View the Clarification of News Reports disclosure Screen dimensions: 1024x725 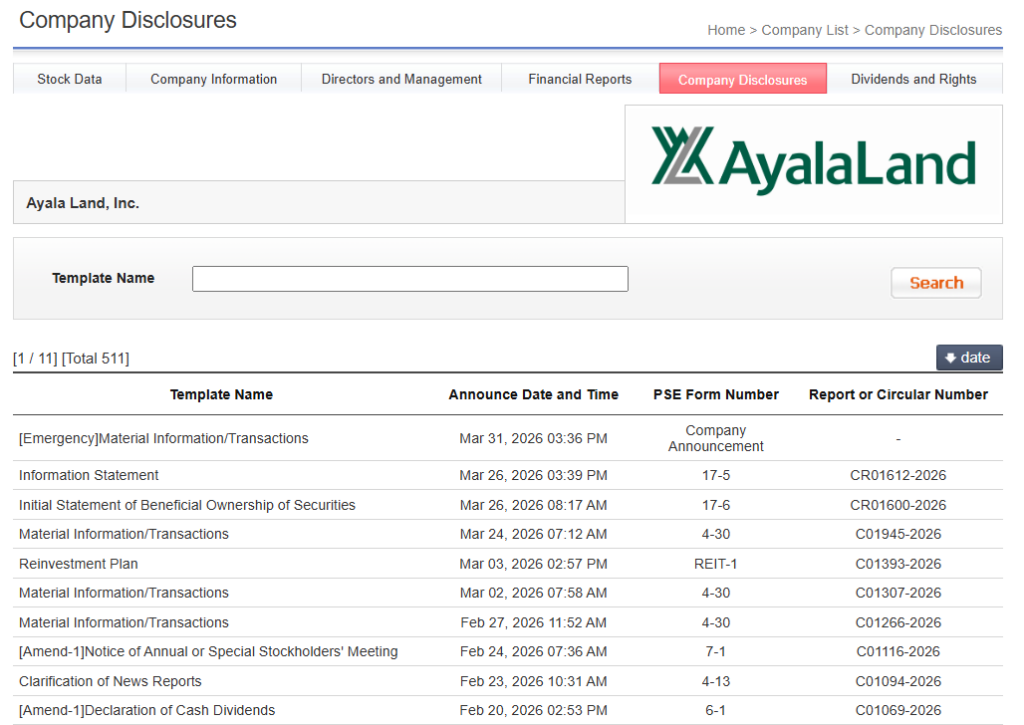pyautogui.click(x=110, y=682)
